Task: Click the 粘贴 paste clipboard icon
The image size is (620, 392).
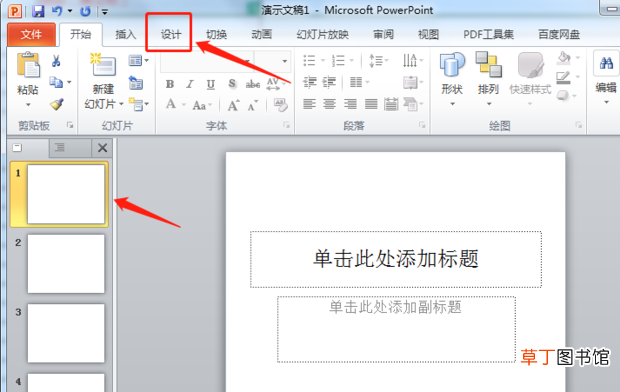Action: [x=28, y=65]
